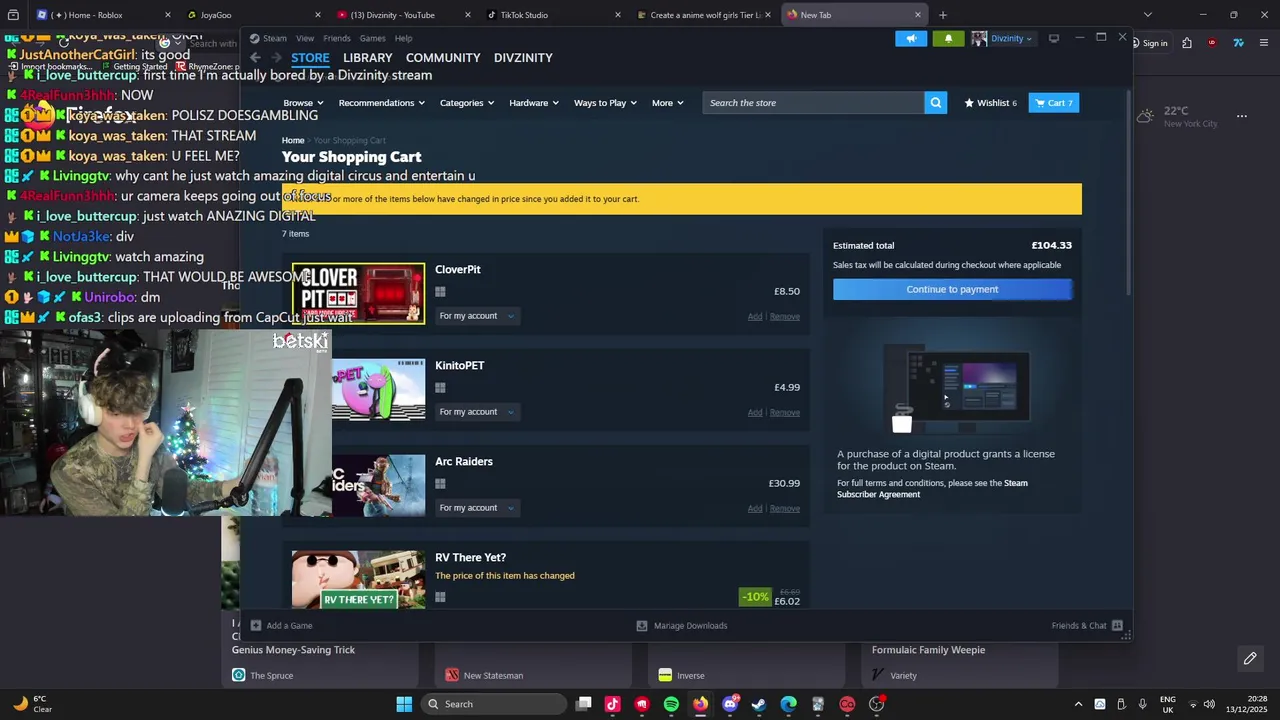Click Home breadcrumb link
This screenshot has height=720, width=1280.
[x=293, y=141]
